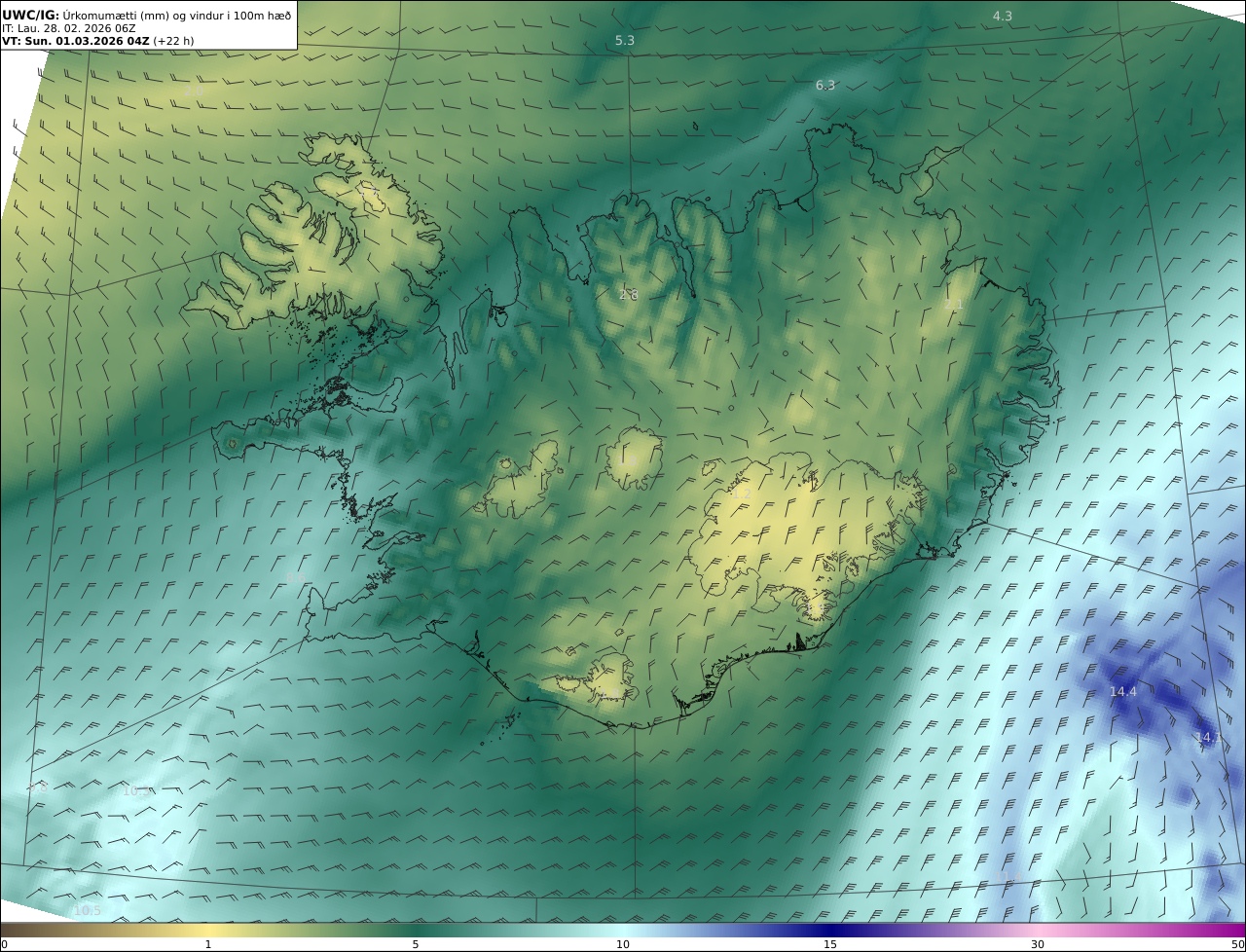Click the colorbar tick label '1'

coord(208,944)
